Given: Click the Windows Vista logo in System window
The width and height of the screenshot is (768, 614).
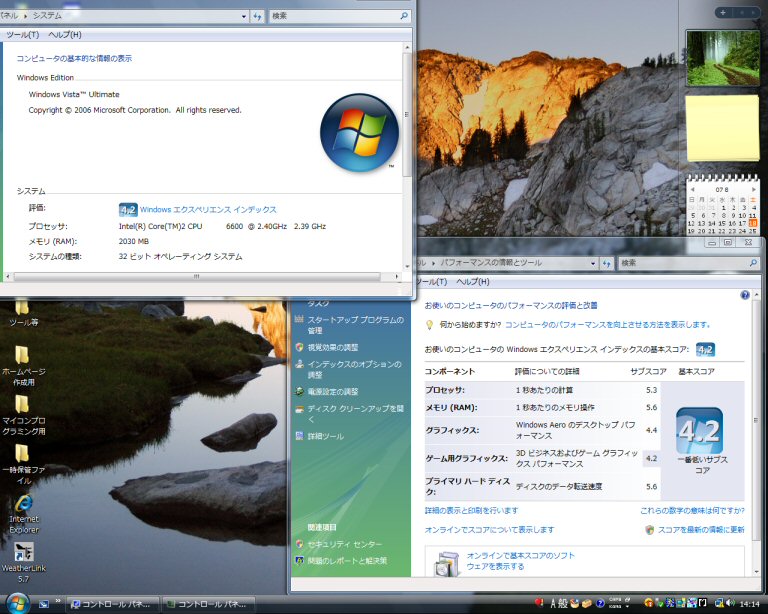Looking at the screenshot, I should click(360, 133).
